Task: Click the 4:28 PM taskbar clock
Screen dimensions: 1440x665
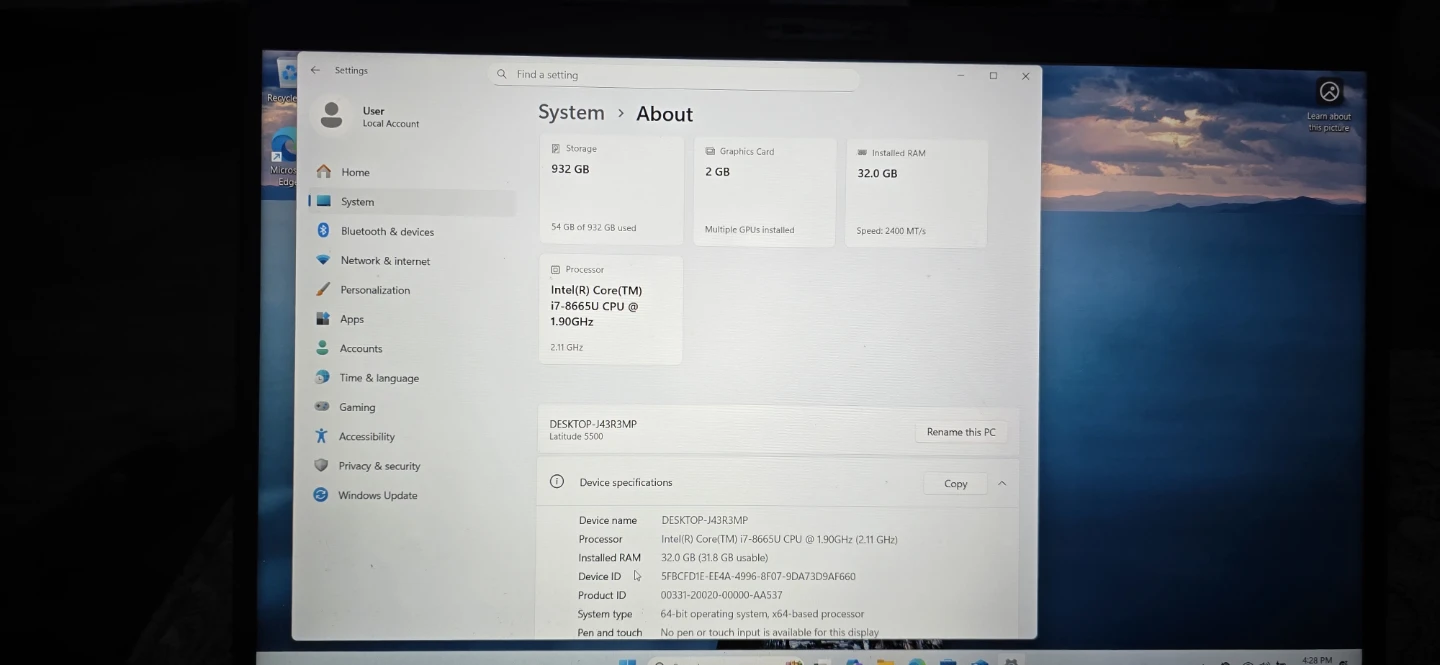Action: pyautogui.click(x=1317, y=659)
